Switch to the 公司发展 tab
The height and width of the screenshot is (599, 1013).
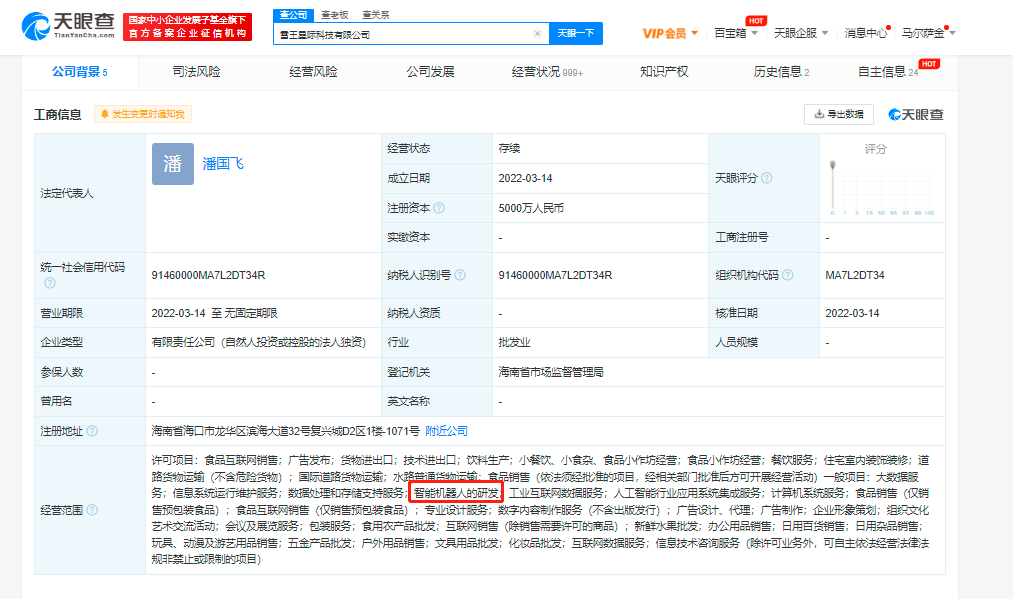pos(430,72)
